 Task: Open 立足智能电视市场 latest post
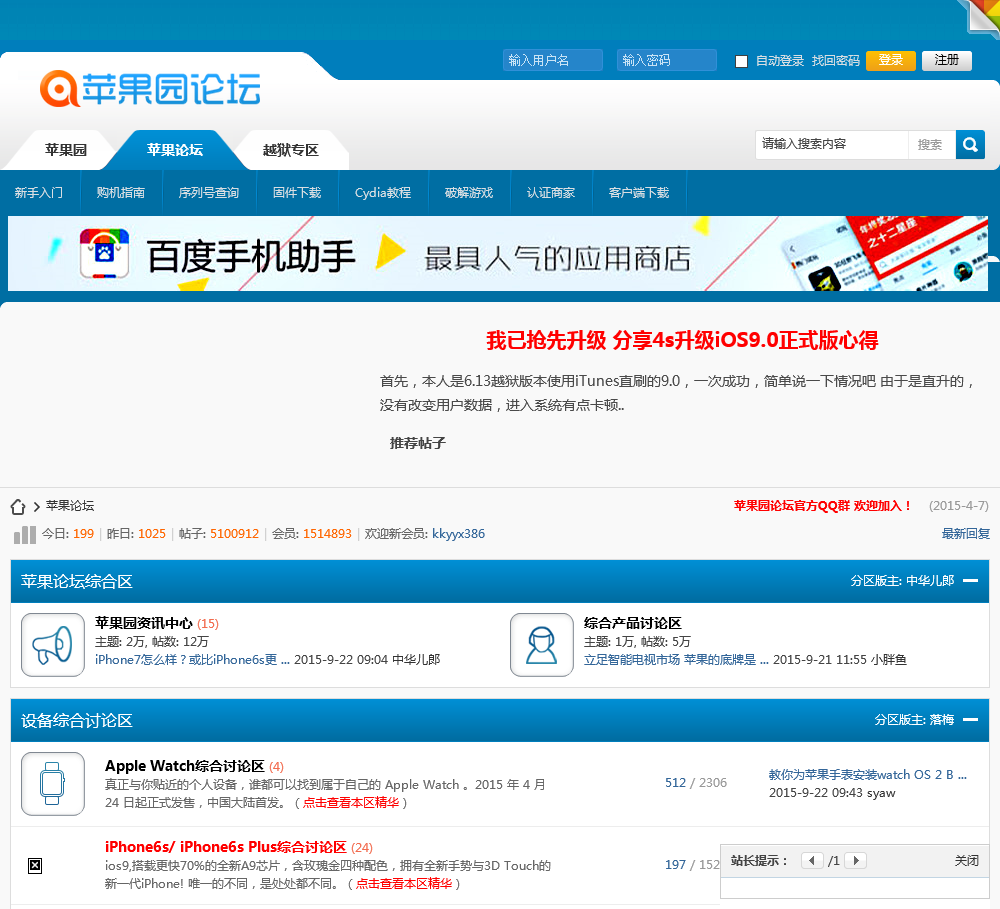coord(676,660)
